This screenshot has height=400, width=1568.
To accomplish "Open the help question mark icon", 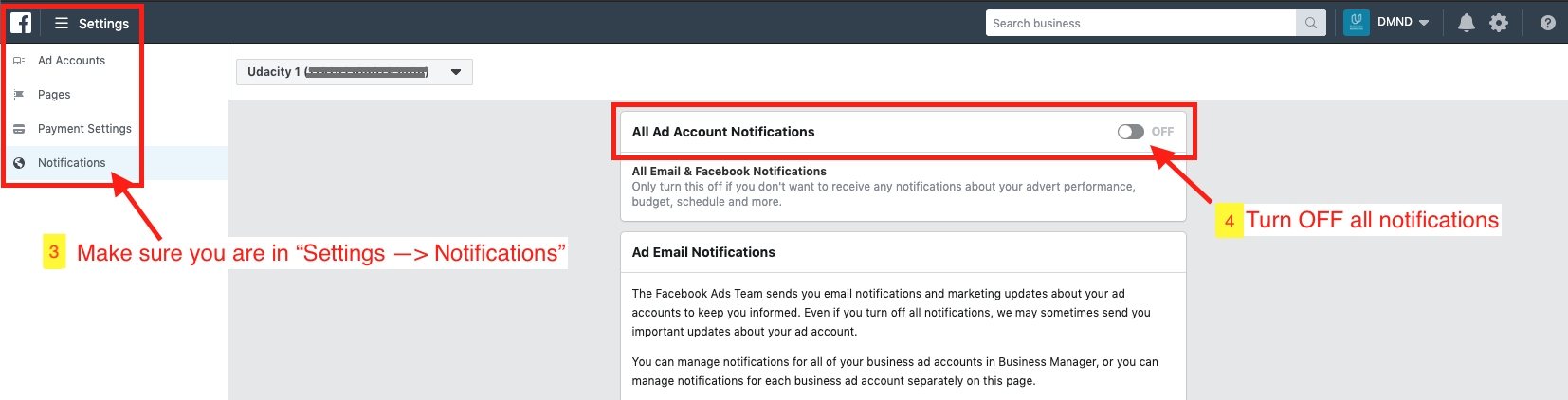I will [1548, 23].
